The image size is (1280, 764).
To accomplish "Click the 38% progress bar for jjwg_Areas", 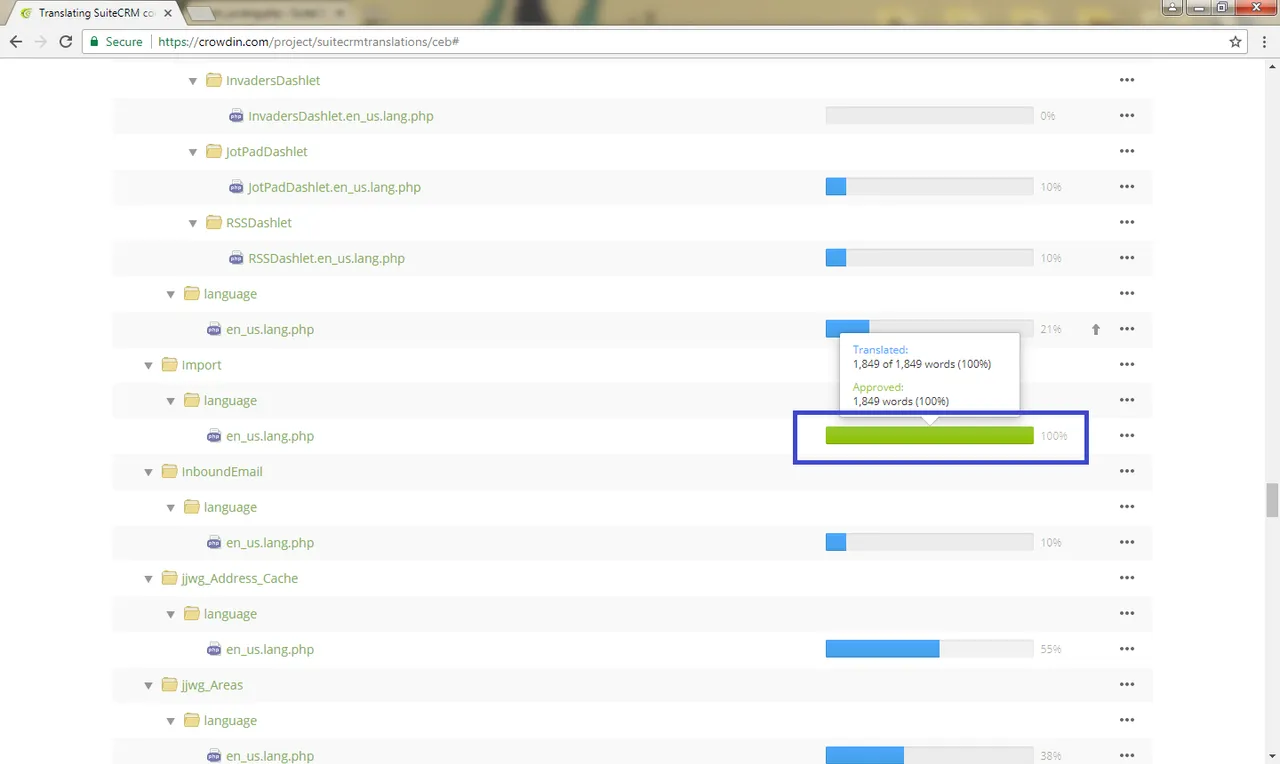I will (929, 756).
